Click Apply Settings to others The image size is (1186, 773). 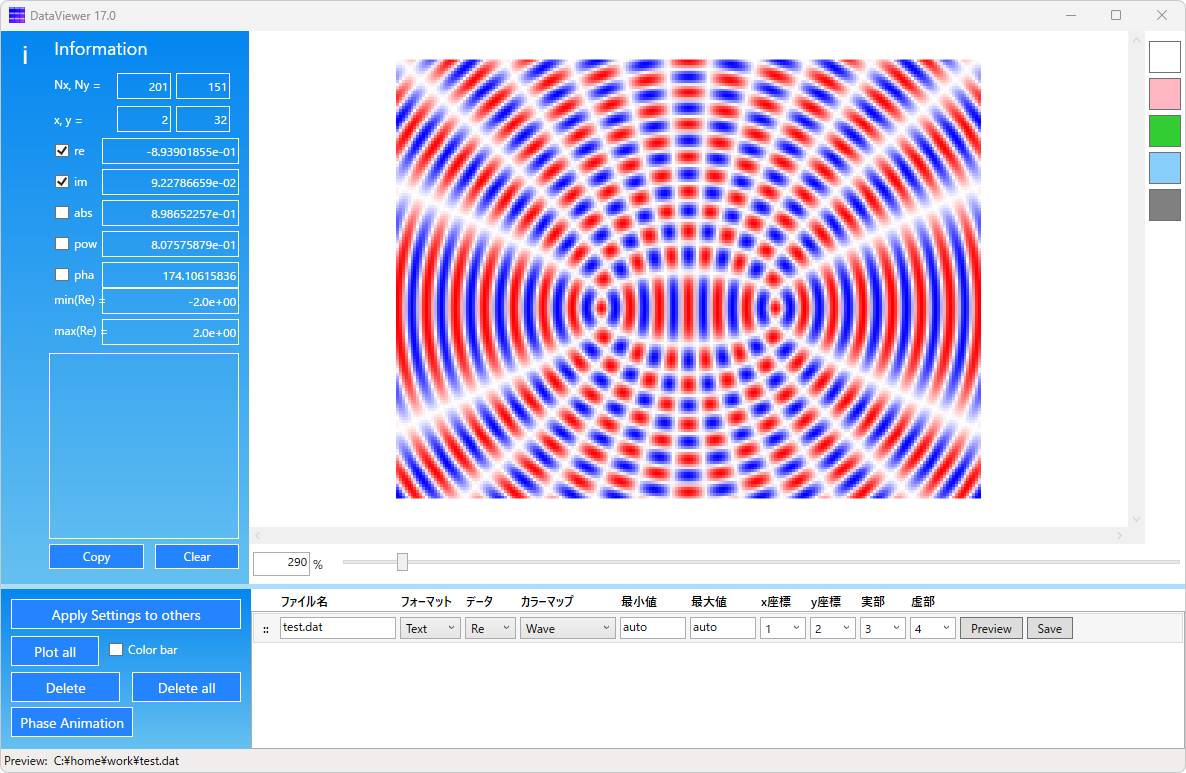[126, 615]
